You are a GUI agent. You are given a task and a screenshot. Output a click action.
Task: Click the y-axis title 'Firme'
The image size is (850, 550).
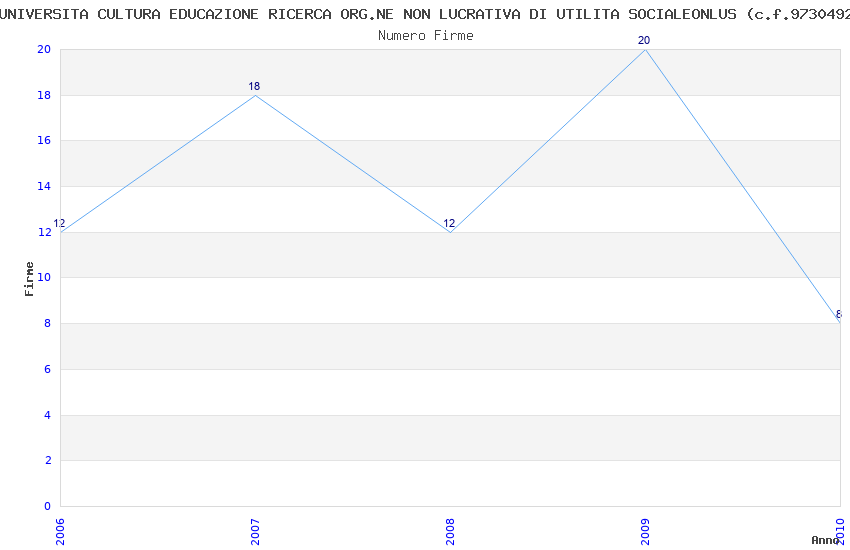click(29, 279)
